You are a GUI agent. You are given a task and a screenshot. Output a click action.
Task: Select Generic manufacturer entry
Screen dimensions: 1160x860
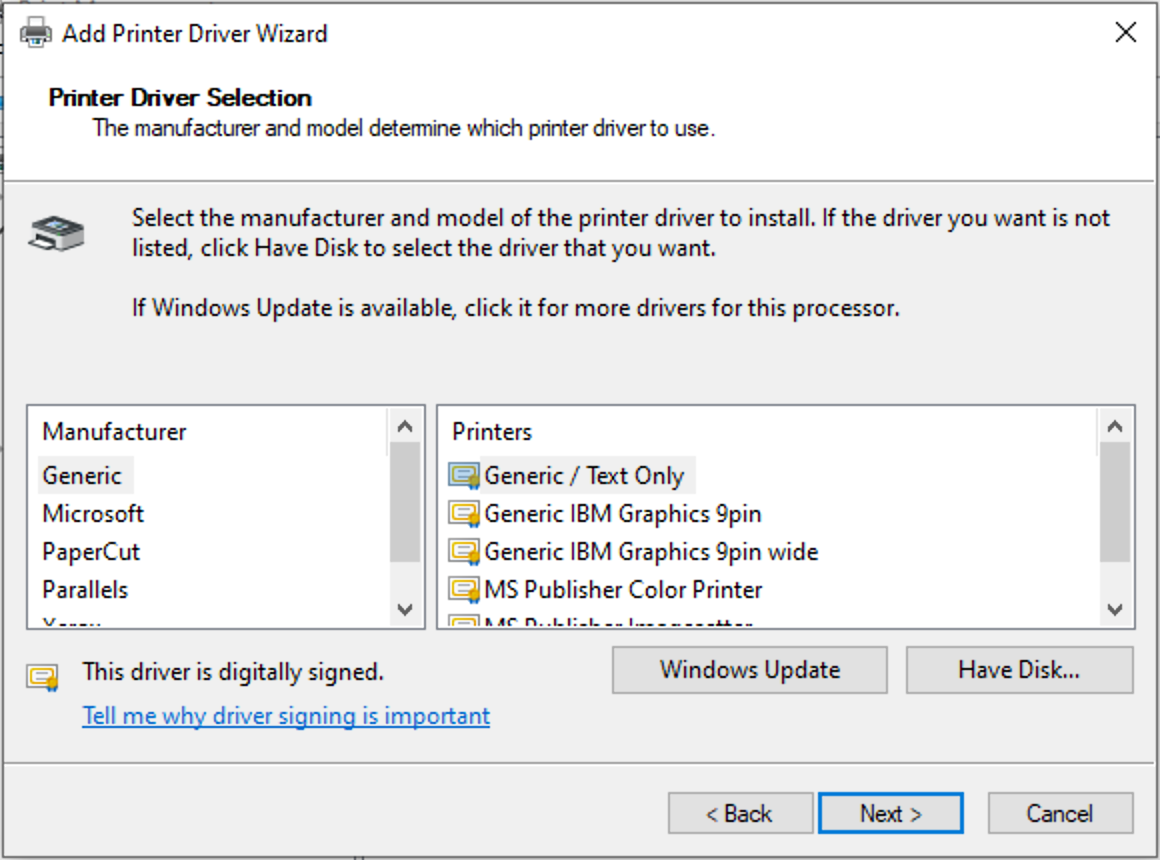coord(82,476)
